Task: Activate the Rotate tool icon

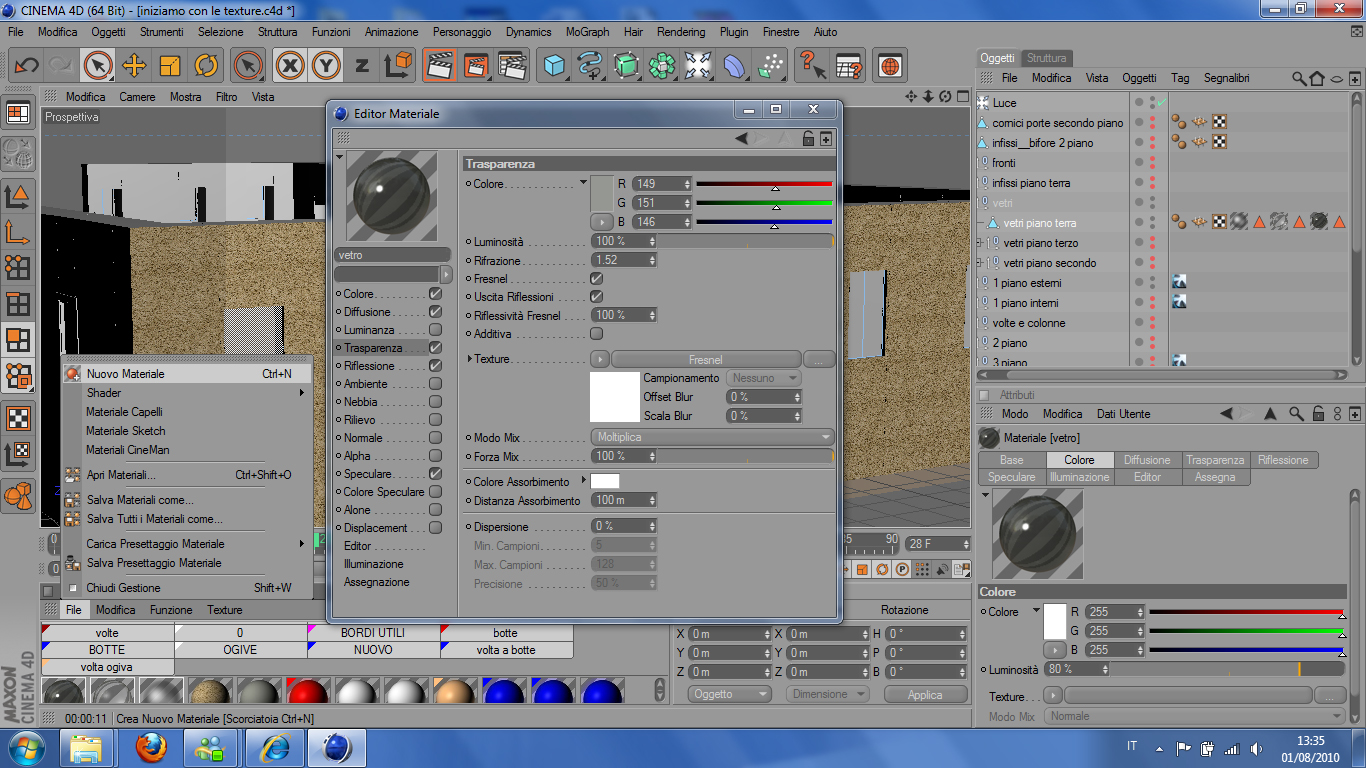Action: pyautogui.click(x=206, y=66)
